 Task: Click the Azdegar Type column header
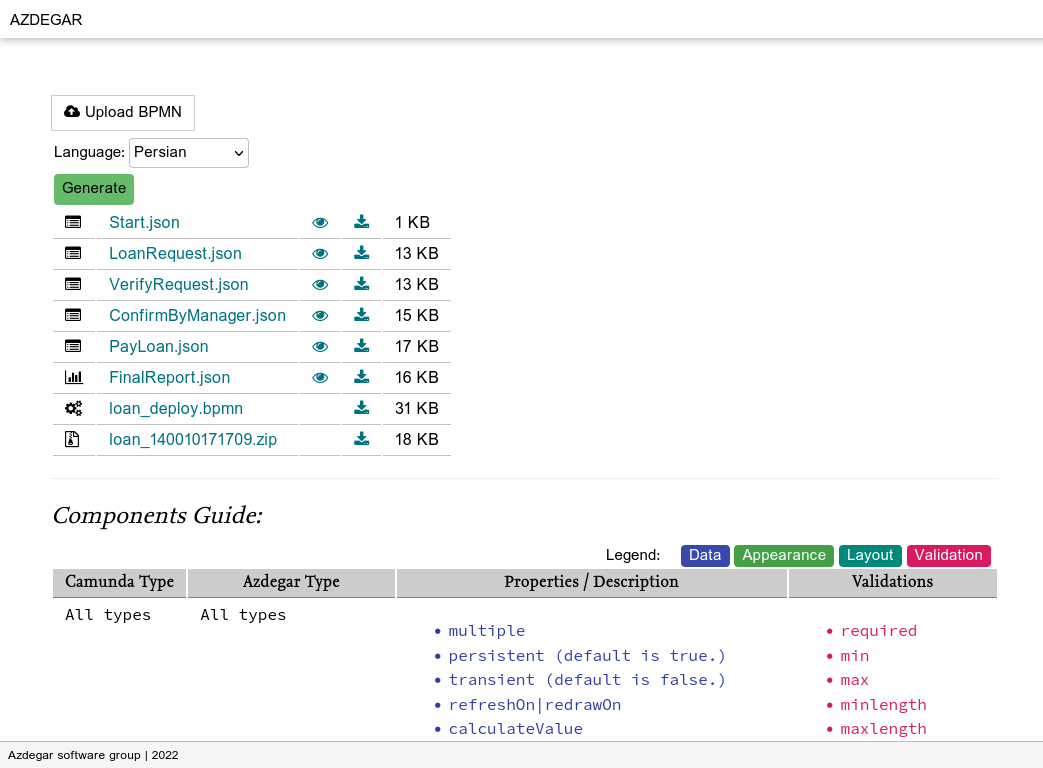[x=291, y=582]
